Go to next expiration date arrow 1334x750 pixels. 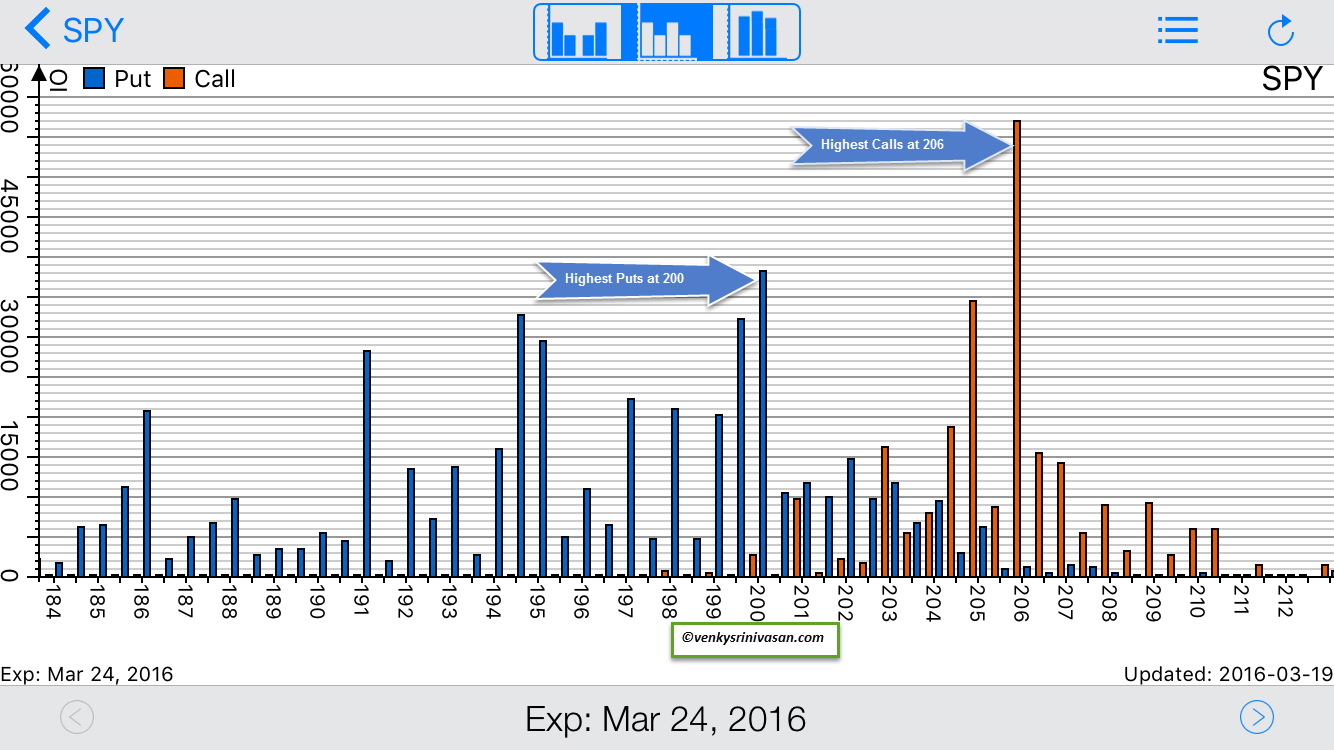[x=1257, y=717]
